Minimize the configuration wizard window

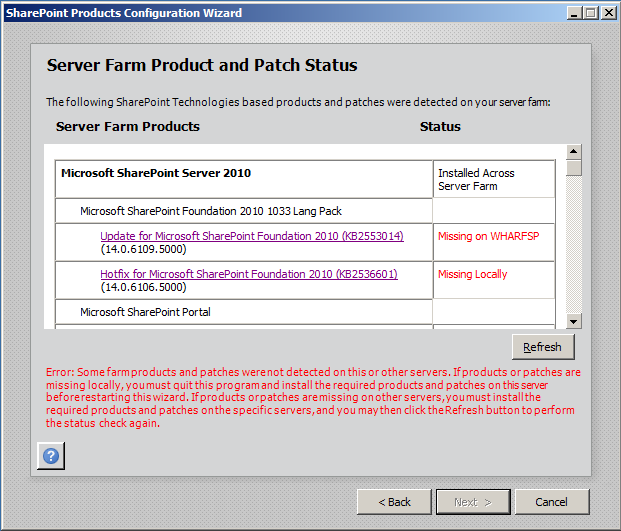coord(575,12)
